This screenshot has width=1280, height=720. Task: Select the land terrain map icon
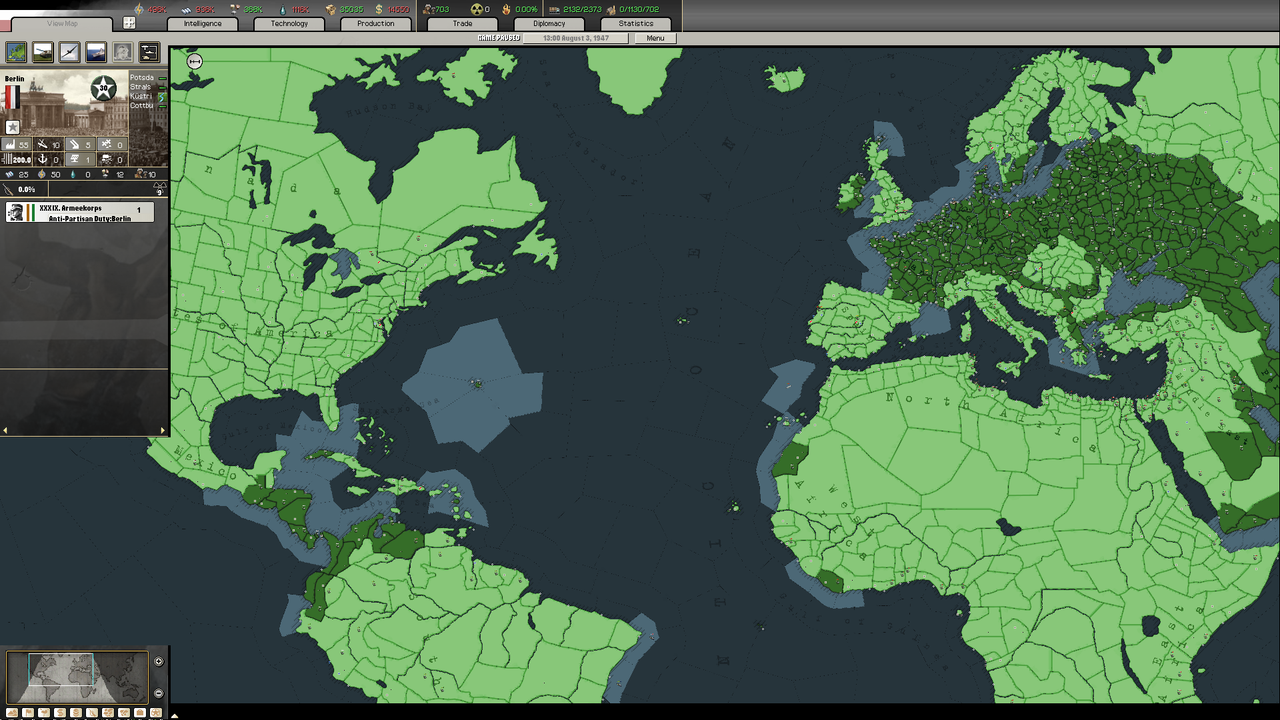pos(16,52)
